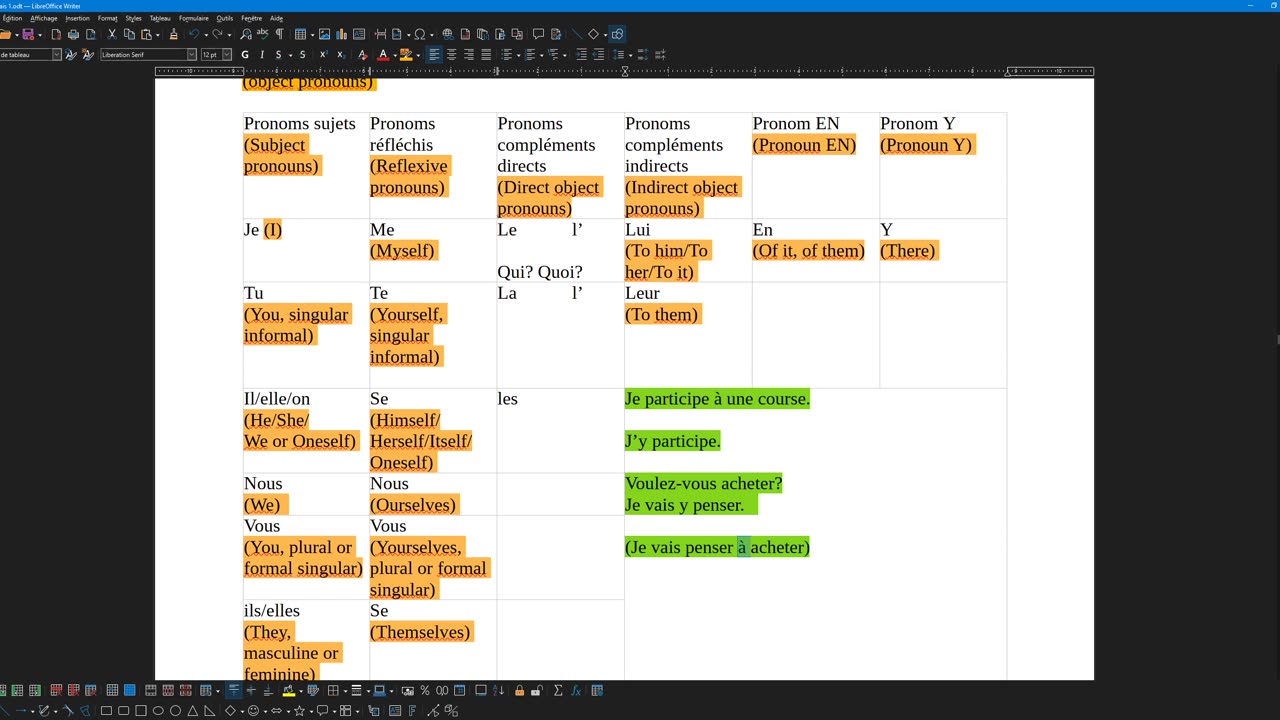
Task: Click the Cut scissors icon
Action: click(111, 35)
